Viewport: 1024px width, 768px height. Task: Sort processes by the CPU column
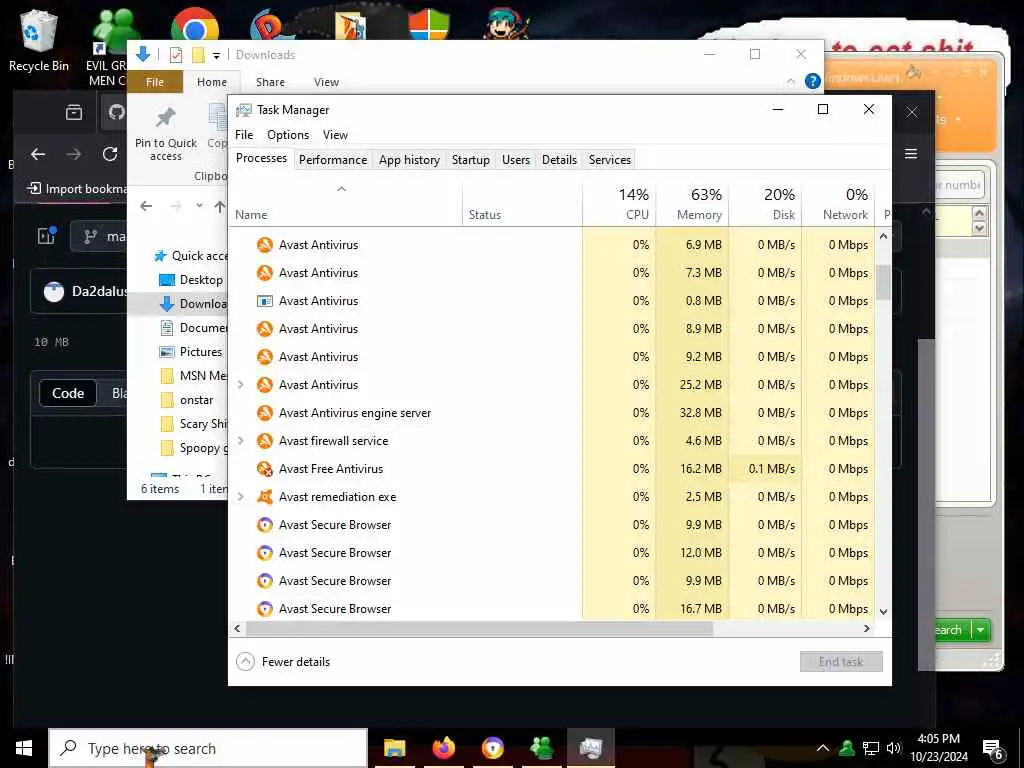[619, 204]
